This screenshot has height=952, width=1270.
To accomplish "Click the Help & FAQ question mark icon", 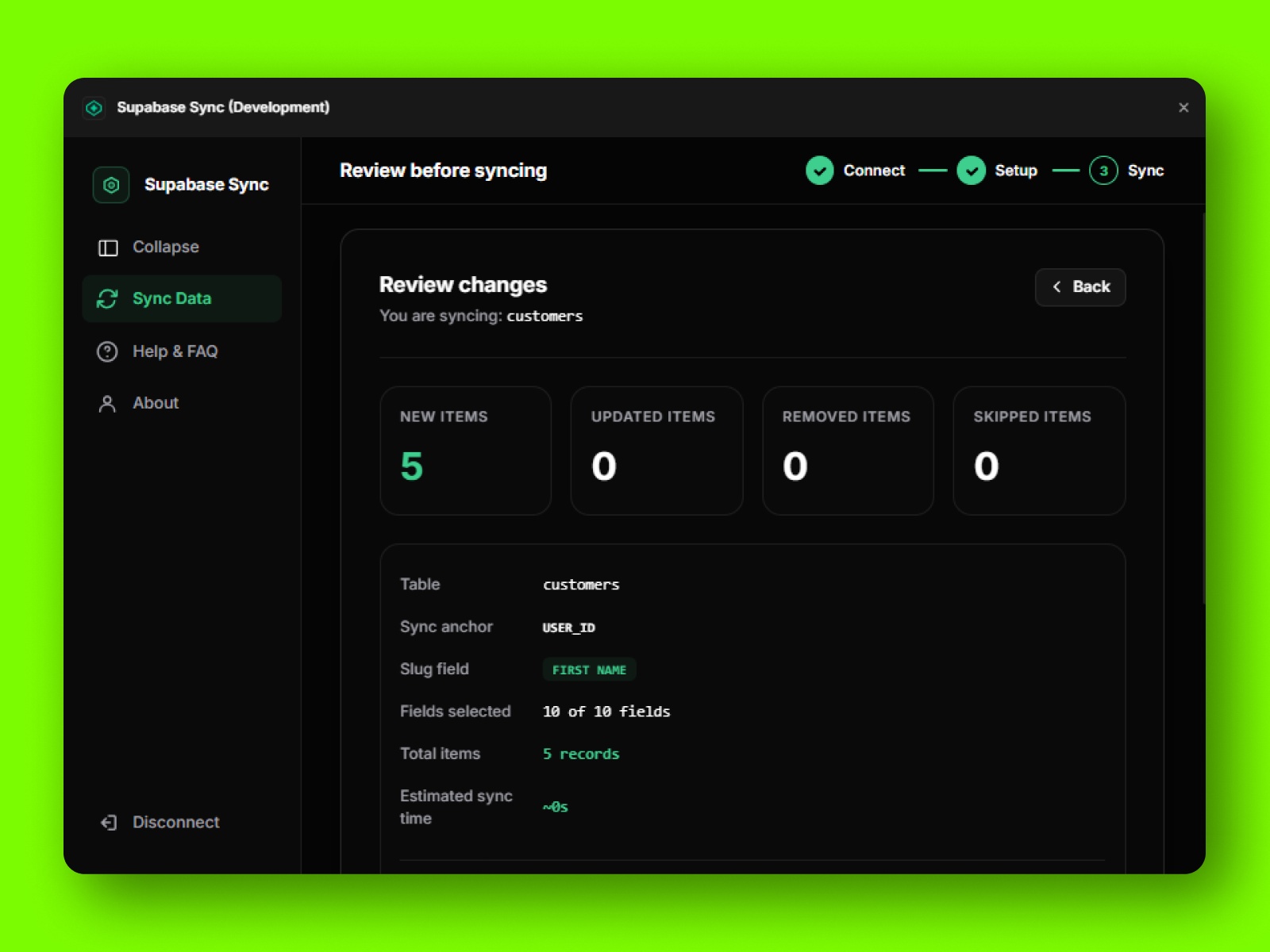I will (107, 351).
